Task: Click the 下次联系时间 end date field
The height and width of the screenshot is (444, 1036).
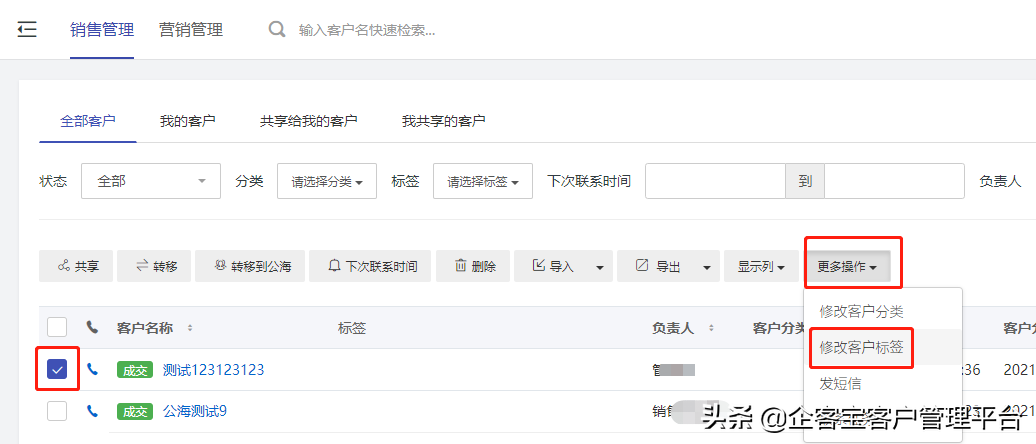Action: (x=894, y=181)
